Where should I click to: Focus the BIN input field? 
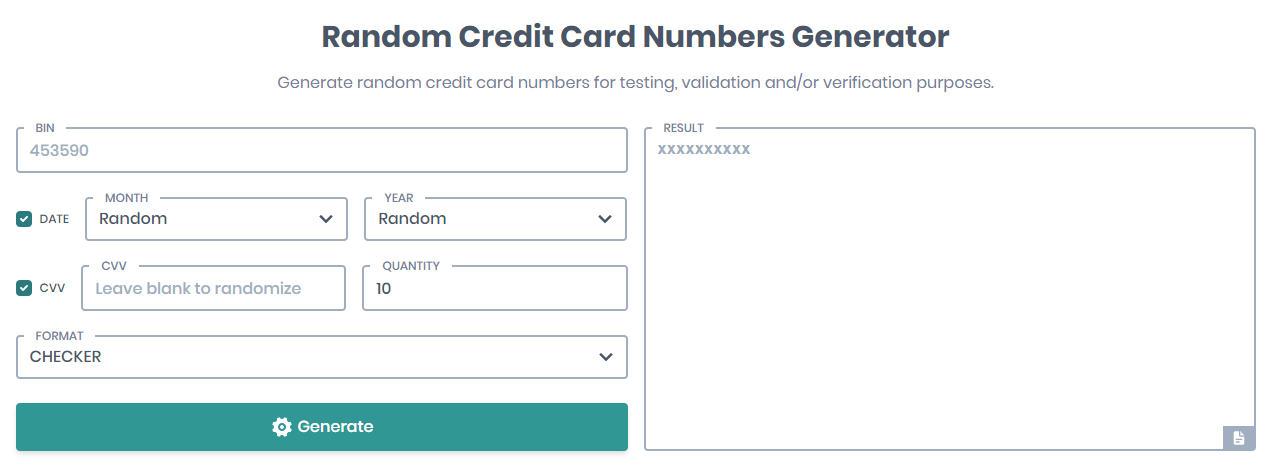(320, 151)
